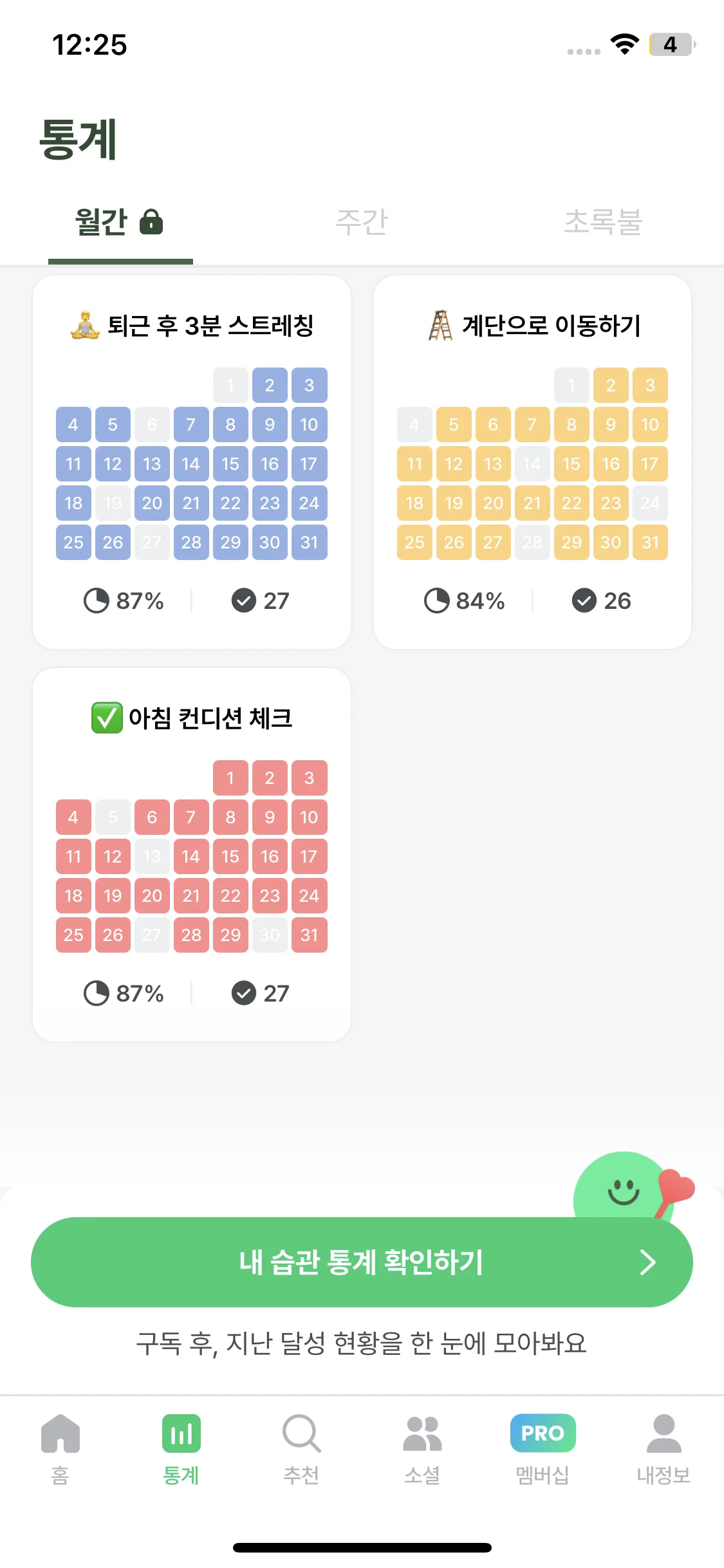
Task: Tap the 통계 chart icon in navigation
Action: (181, 1433)
